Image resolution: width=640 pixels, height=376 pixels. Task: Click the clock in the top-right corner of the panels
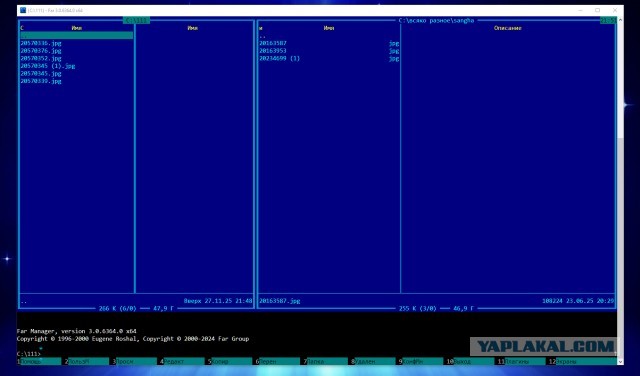(608, 20)
